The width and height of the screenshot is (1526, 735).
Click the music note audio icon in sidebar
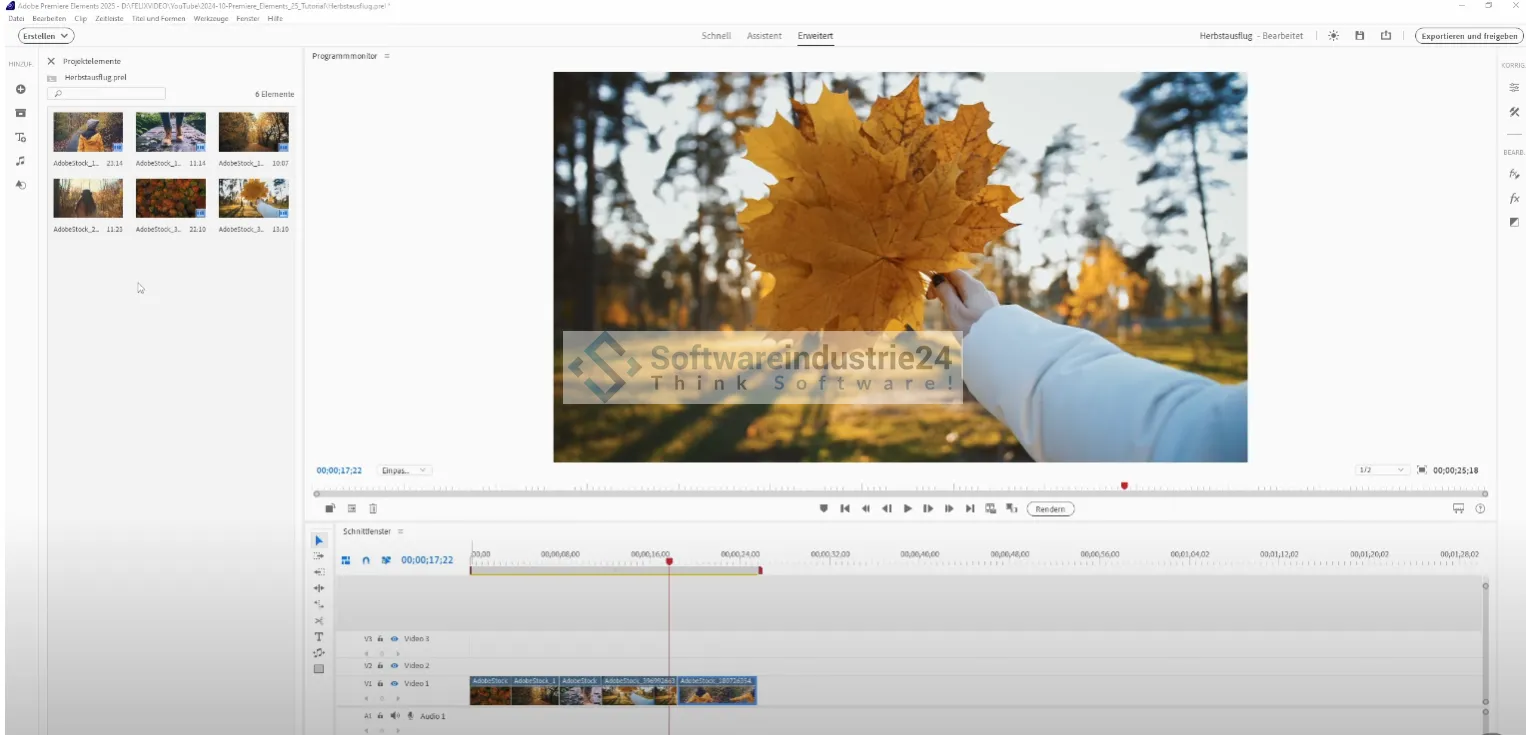[x=20, y=161]
